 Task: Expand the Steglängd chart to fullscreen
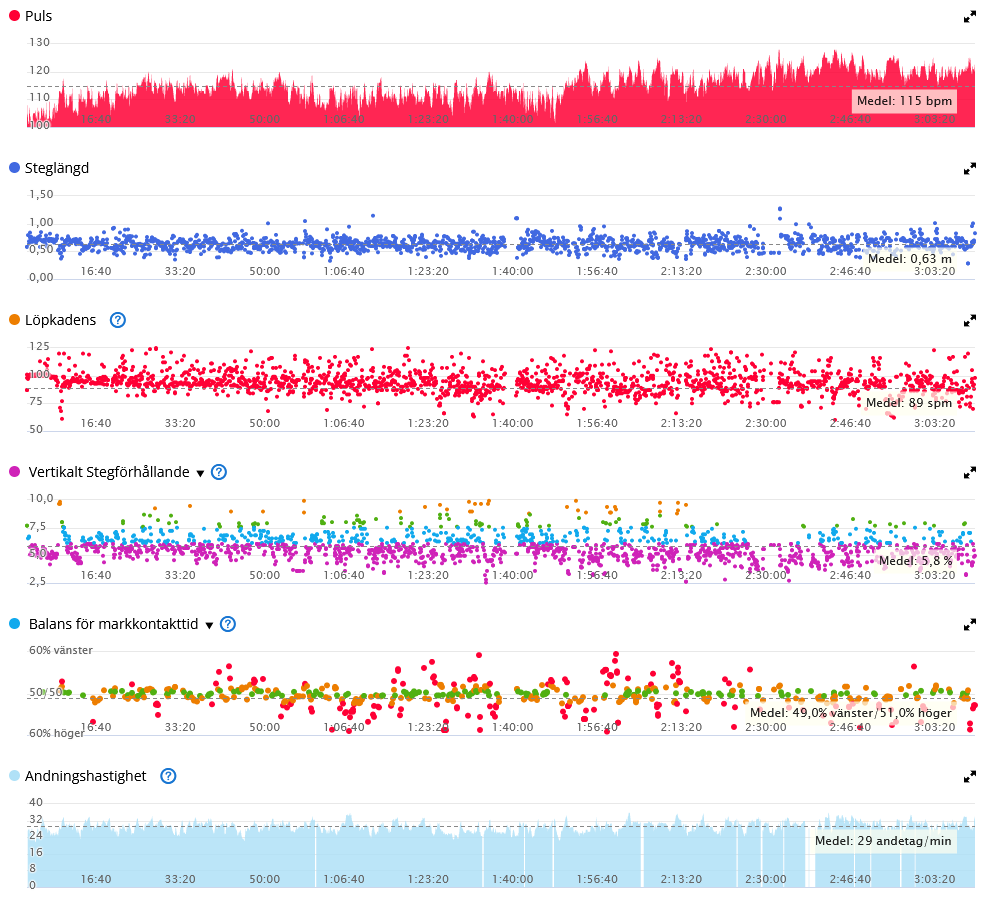pyautogui.click(x=969, y=168)
